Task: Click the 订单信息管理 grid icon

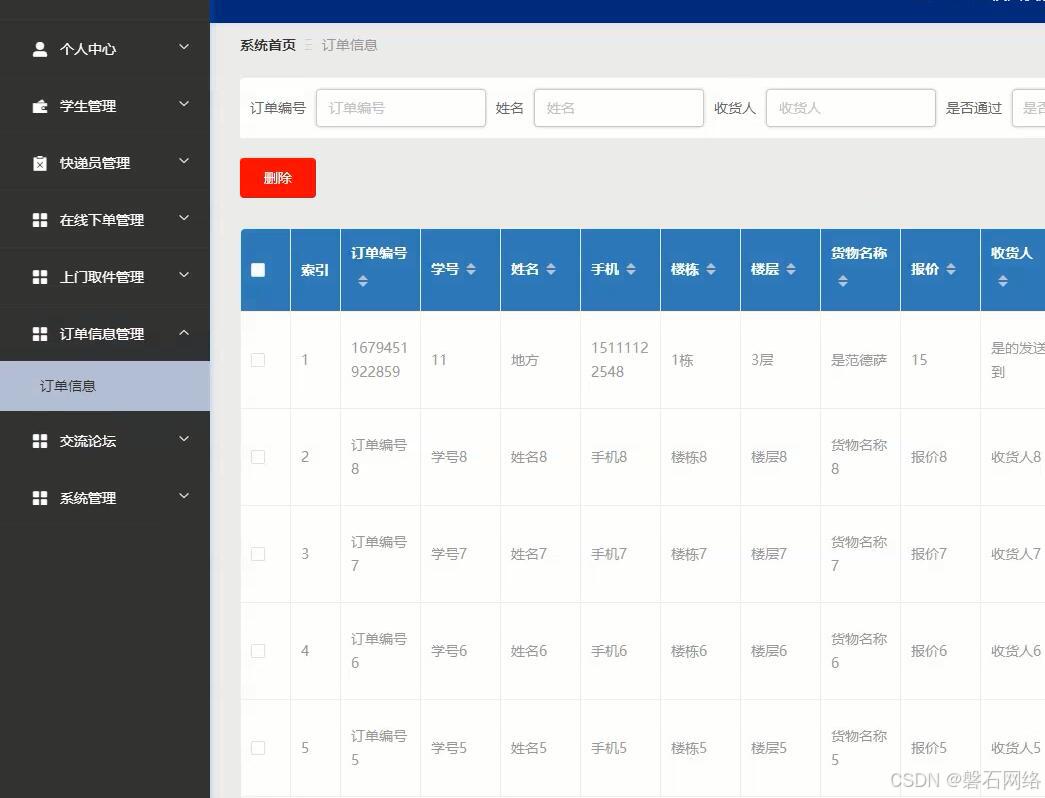Action: pos(39,333)
